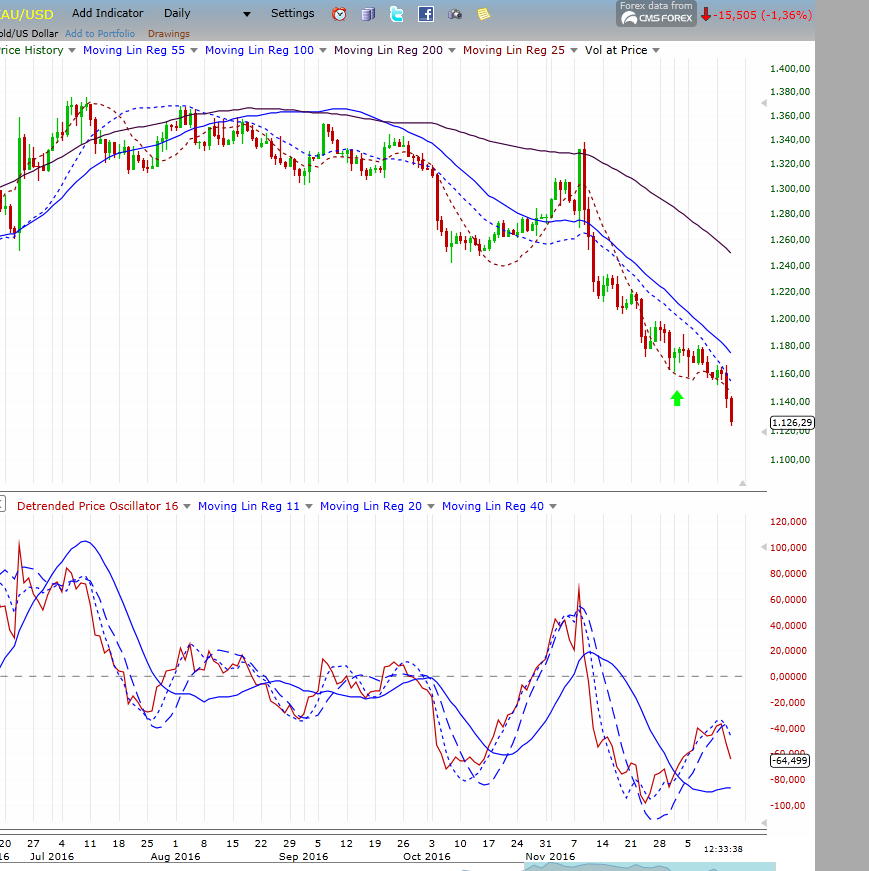The width and height of the screenshot is (869, 871).
Task: Share chart via Twitter icon
Action: pyautogui.click(x=397, y=14)
